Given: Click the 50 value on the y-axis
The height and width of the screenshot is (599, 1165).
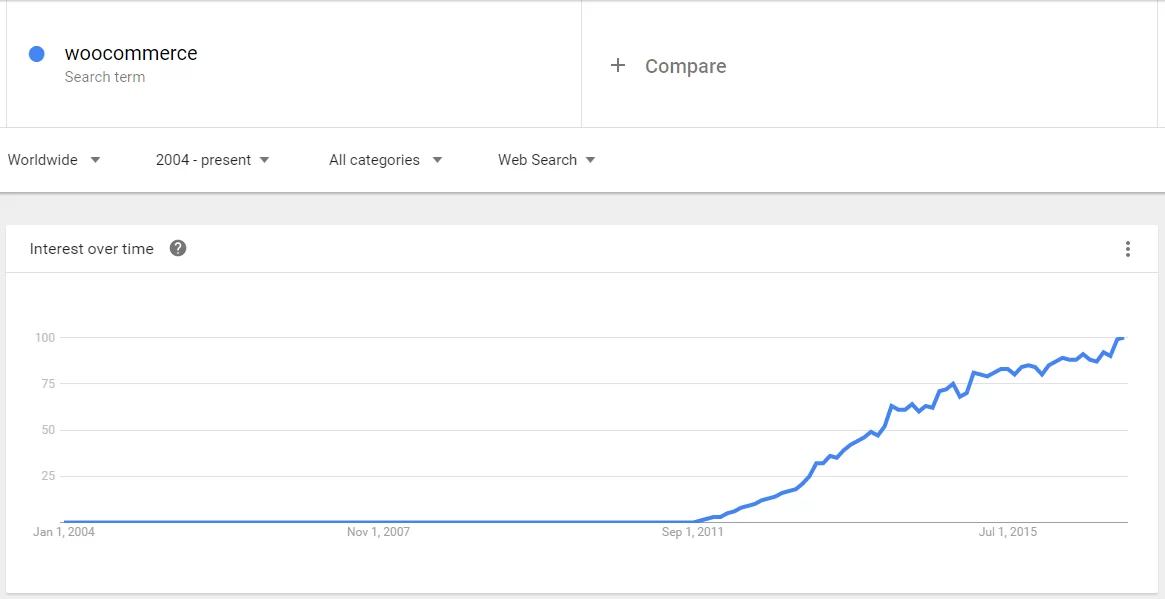Looking at the screenshot, I should pyautogui.click(x=47, y=430).
